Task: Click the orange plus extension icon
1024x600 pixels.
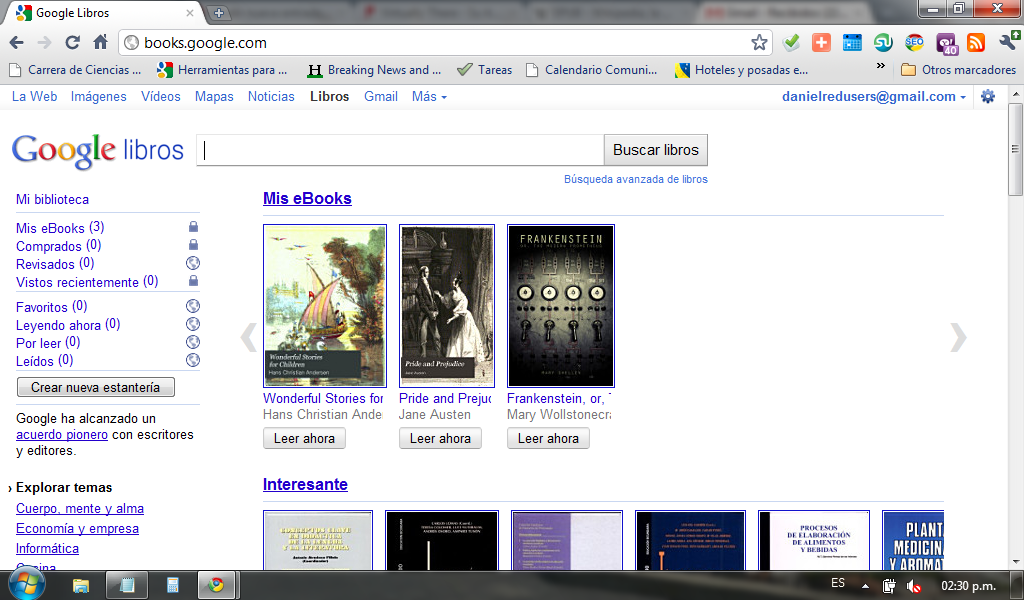Action: tap(822, 43)
